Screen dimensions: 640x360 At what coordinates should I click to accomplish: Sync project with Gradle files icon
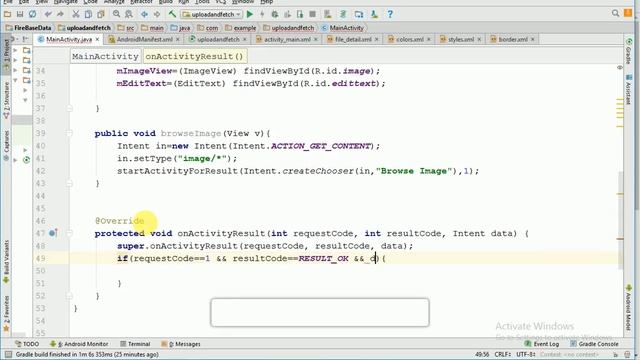click(343, 14)
